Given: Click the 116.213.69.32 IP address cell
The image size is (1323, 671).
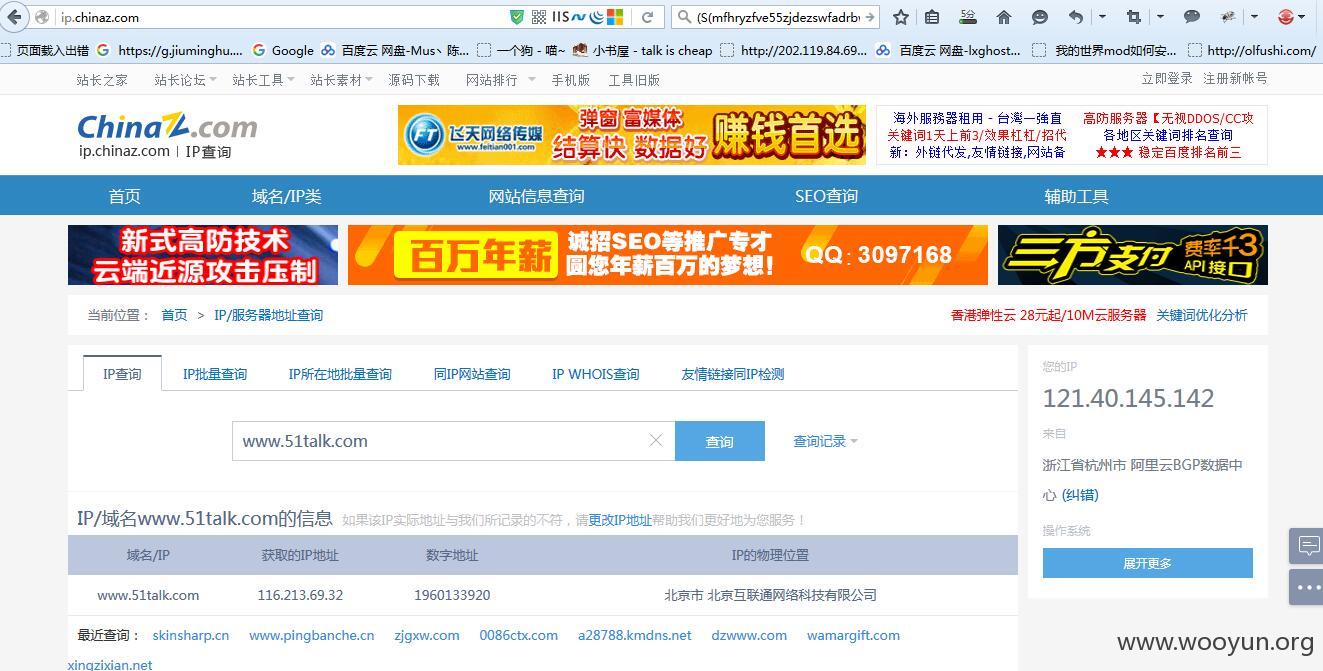Looking at the screenshot, I should click(x=300, y=595).
